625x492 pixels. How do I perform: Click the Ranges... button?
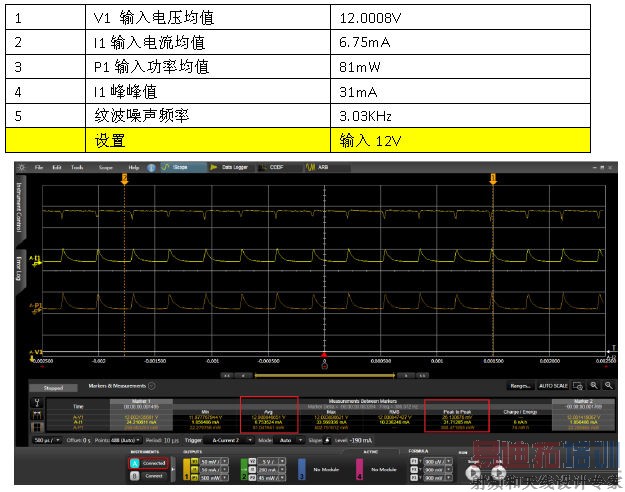[x=521, y=386]
